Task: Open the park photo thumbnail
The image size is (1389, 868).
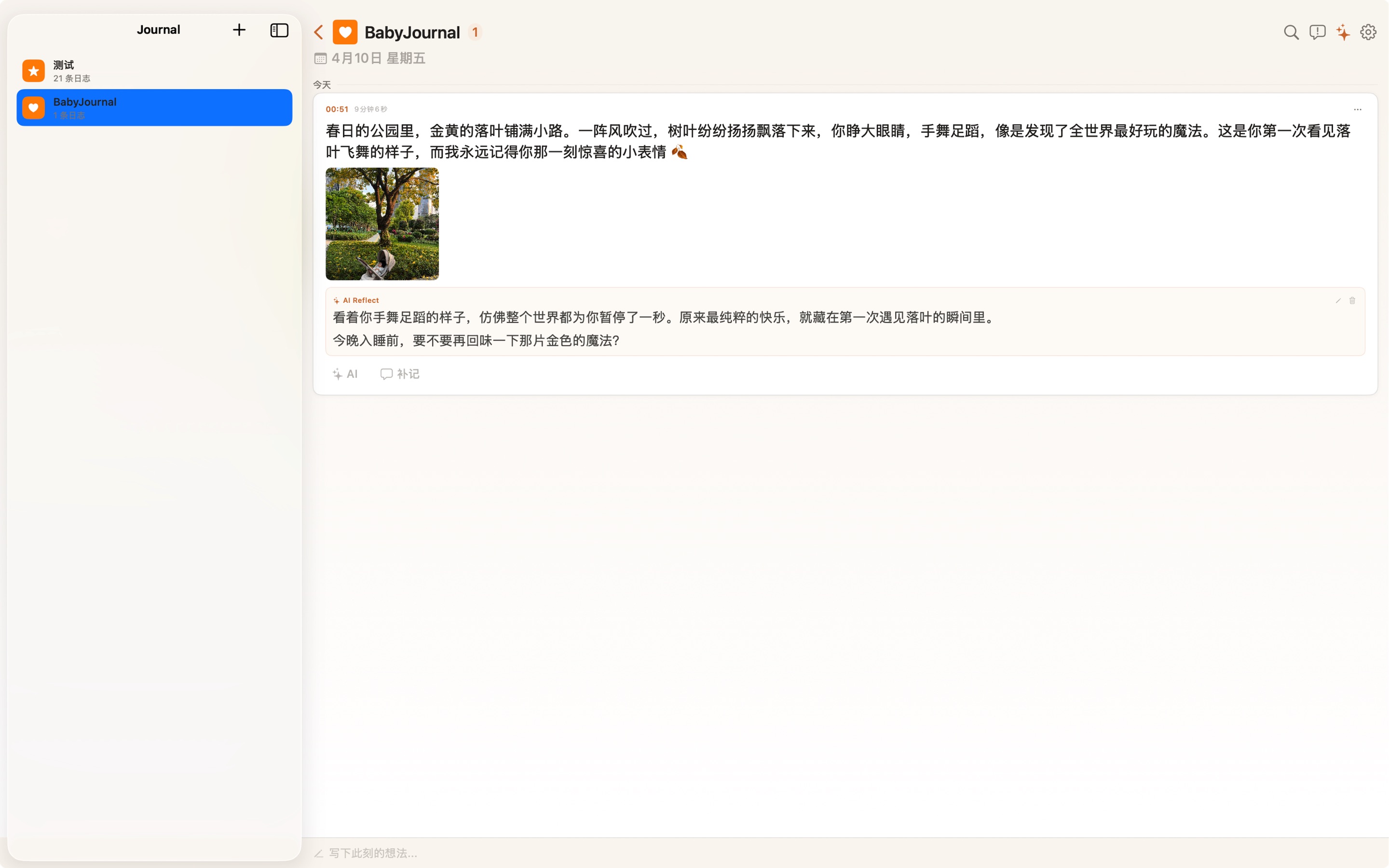Action: point(381,223)
